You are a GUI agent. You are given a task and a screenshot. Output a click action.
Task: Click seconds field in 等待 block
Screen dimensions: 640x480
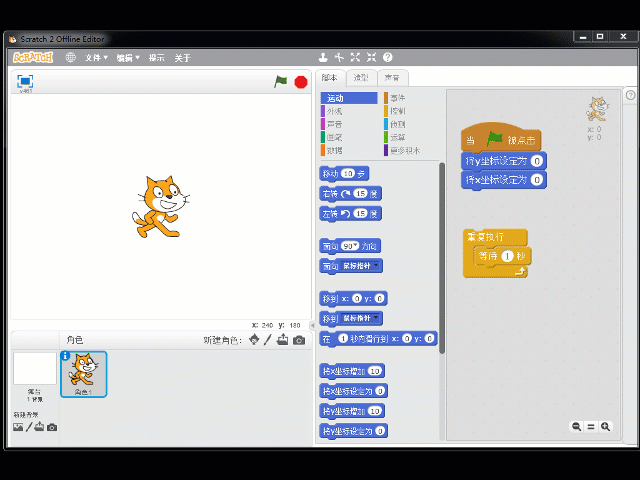click(507, 256)
